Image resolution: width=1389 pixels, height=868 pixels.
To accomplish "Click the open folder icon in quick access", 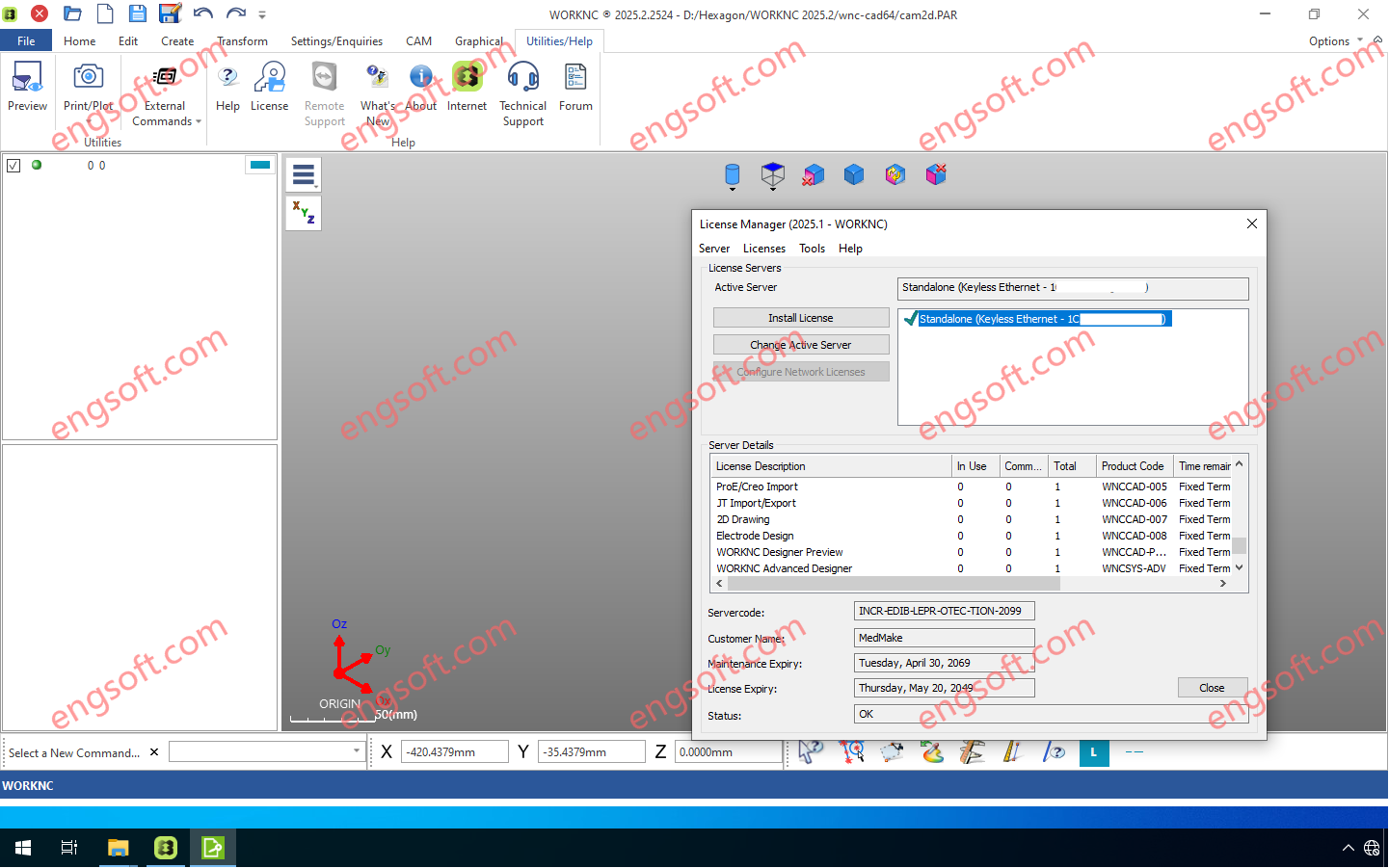I will [x=72, y=13].
